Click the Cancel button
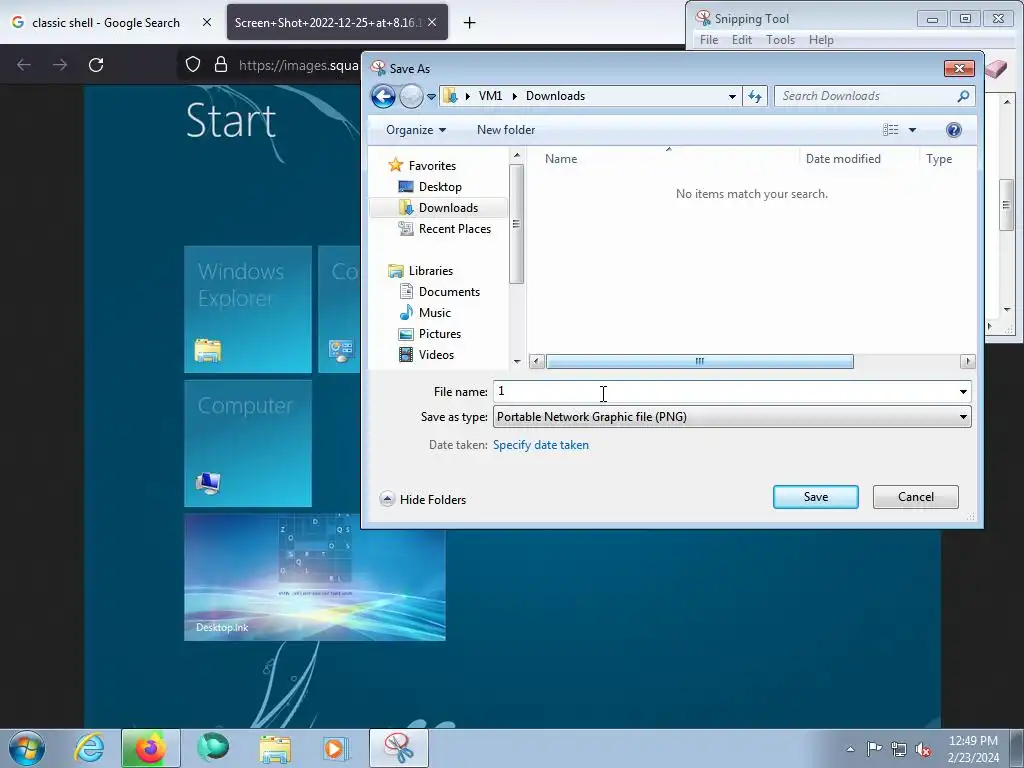Viewport: 1024px width, 768px height. [x=916, y=497]
